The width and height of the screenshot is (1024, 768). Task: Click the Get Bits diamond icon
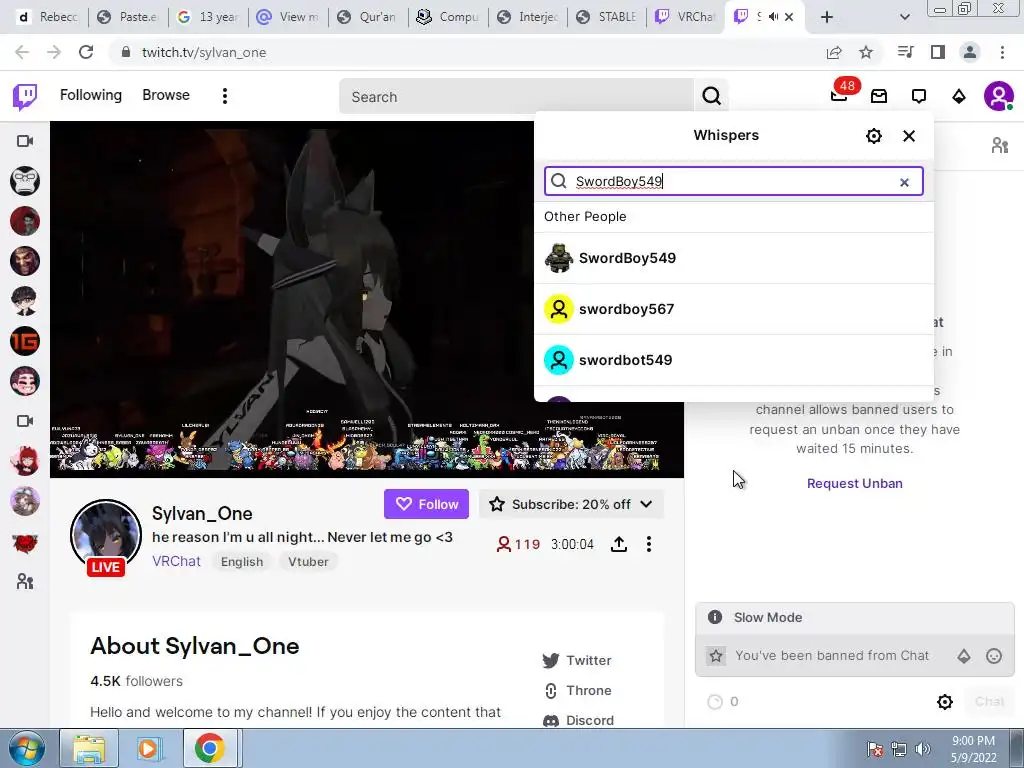tap(959, 97)
